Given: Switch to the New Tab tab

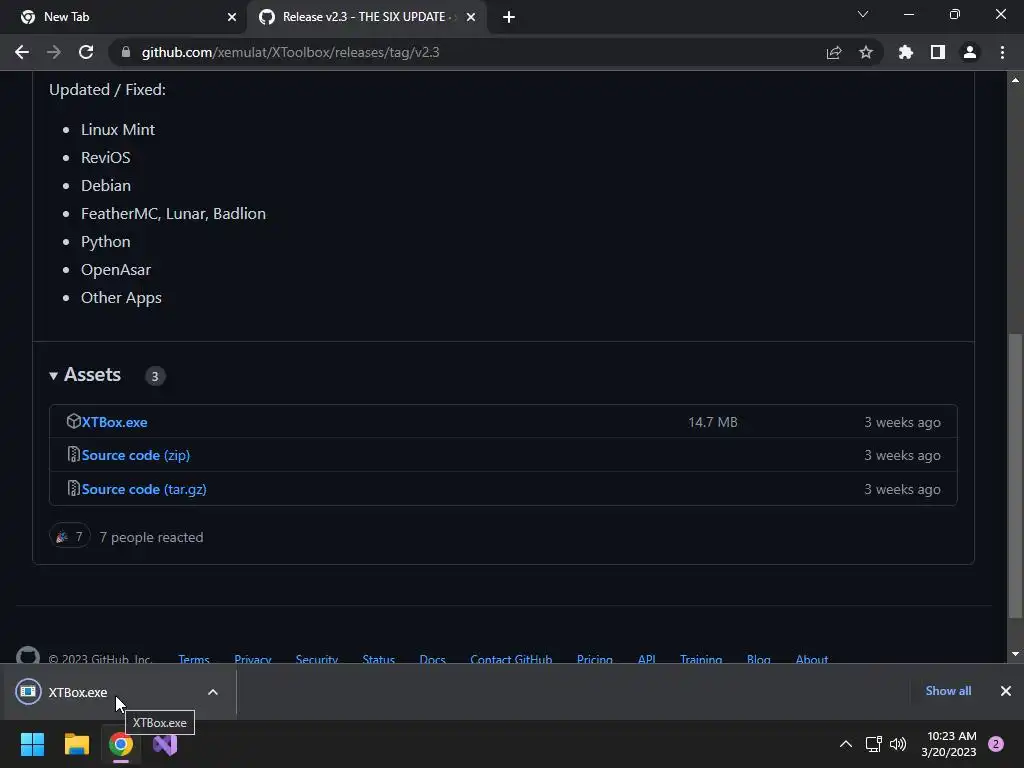Looking at the screenshot, I should coord(122,17).
